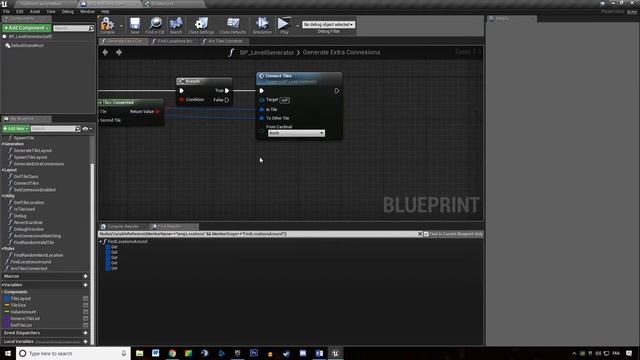Navigate forward with the graph's right arrow
640x360 pixels.
119,52
